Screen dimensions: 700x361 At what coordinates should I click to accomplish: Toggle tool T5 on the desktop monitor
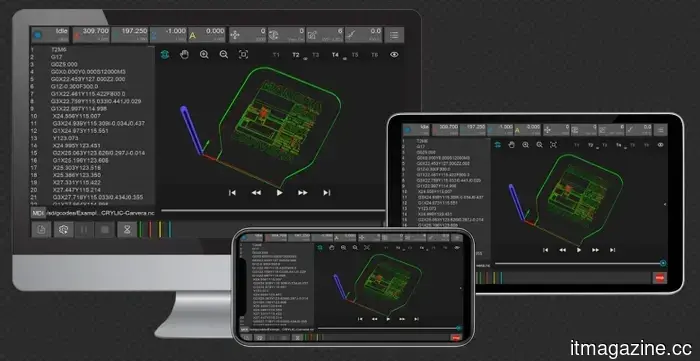tap(355, 55)
